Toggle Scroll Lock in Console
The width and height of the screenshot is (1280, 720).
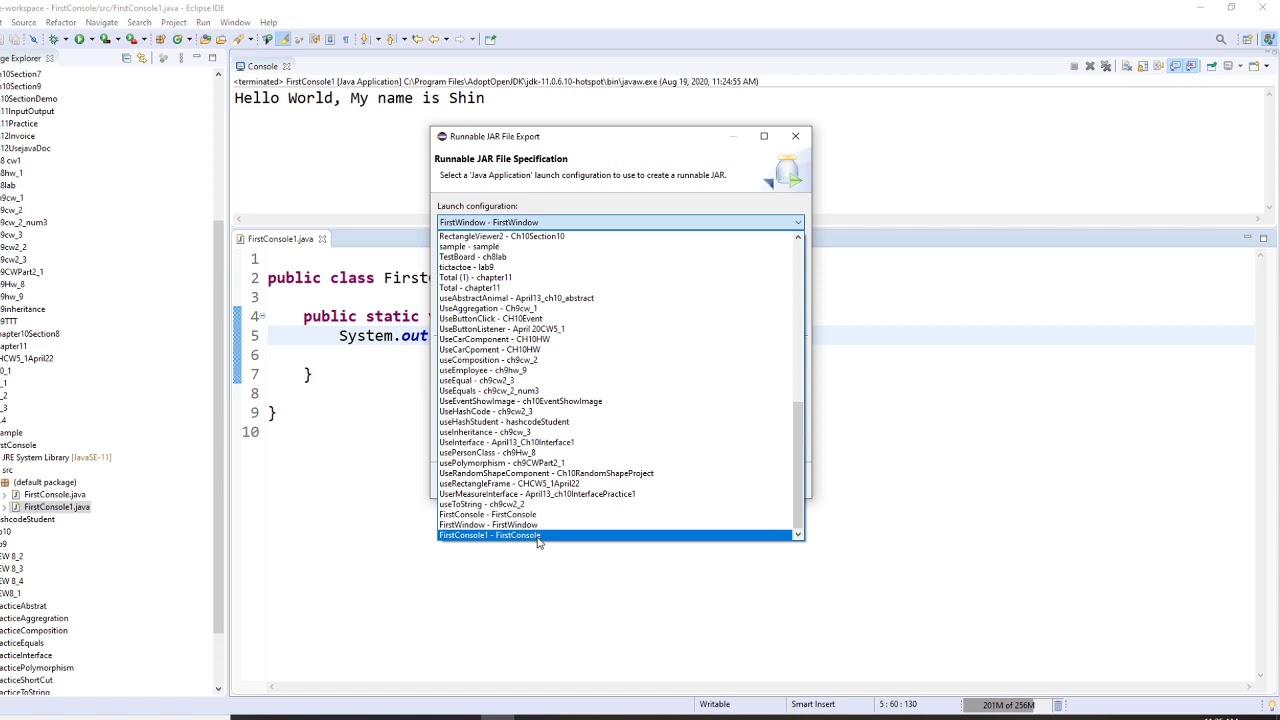pos(1143,66)
